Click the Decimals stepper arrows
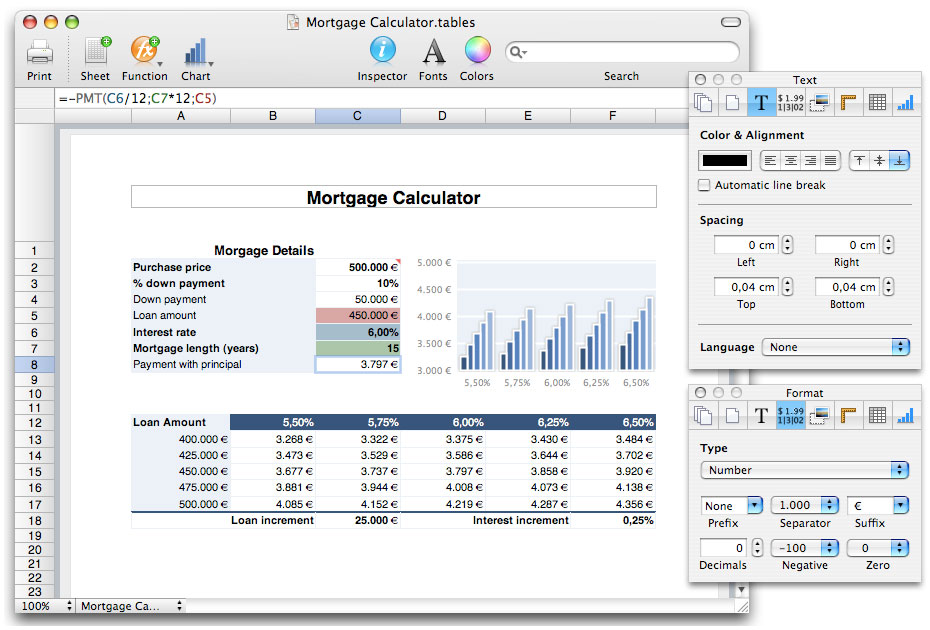Screen dimensions: 930x630 coord(757,547)
